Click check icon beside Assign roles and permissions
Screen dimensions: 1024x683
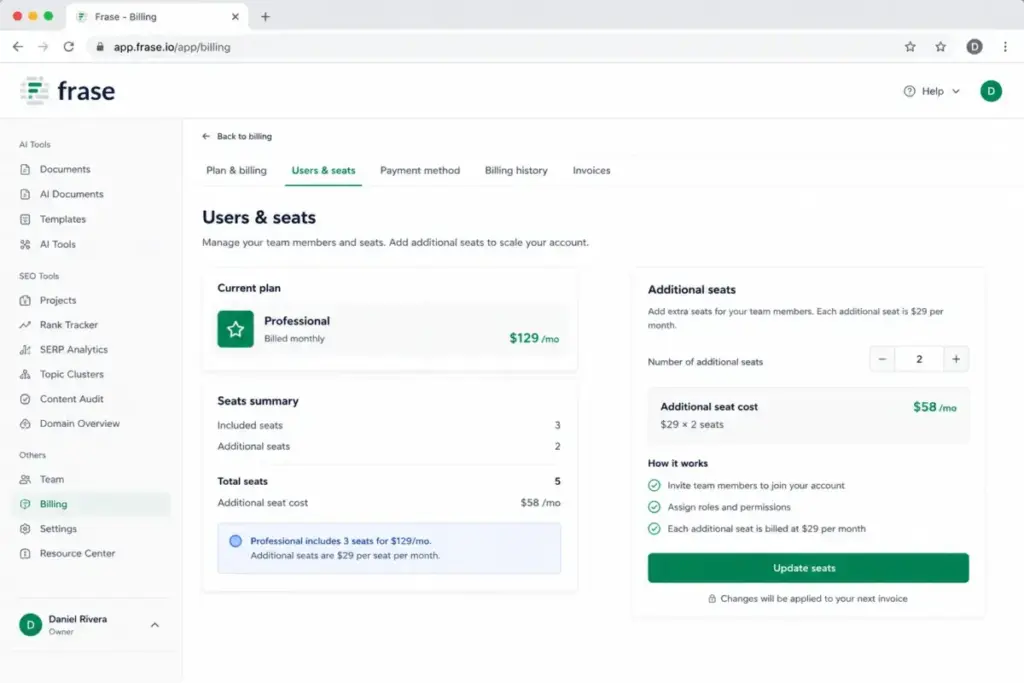point(654,507)
